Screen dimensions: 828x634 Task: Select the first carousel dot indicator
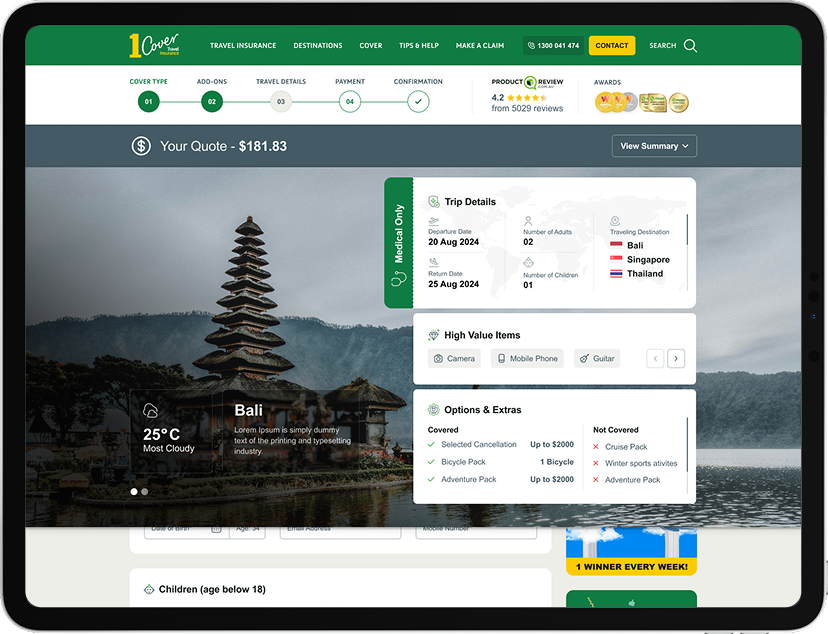134,492
